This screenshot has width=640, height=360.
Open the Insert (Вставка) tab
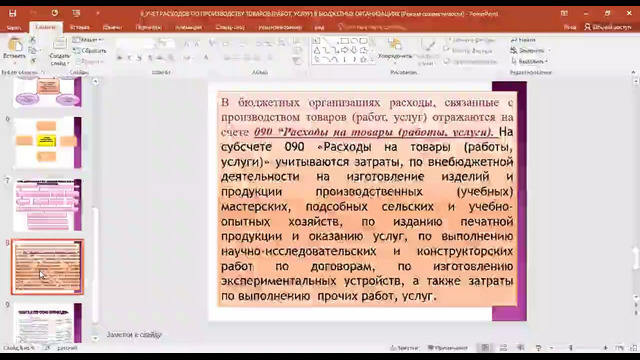point(80,27)
